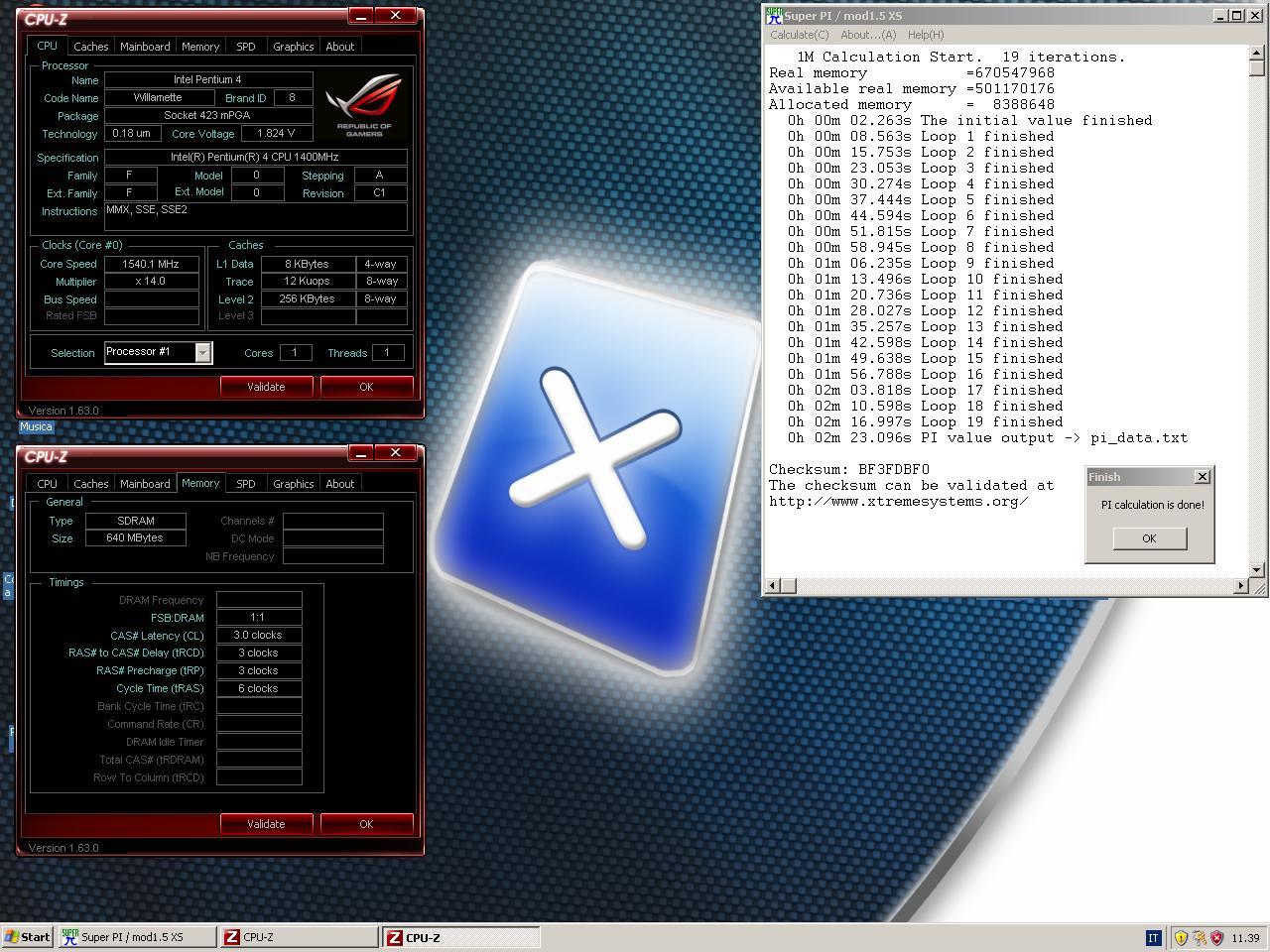
Task: Switch to CPU tab in bottom CPU-Z window
Action: point(47,484)
